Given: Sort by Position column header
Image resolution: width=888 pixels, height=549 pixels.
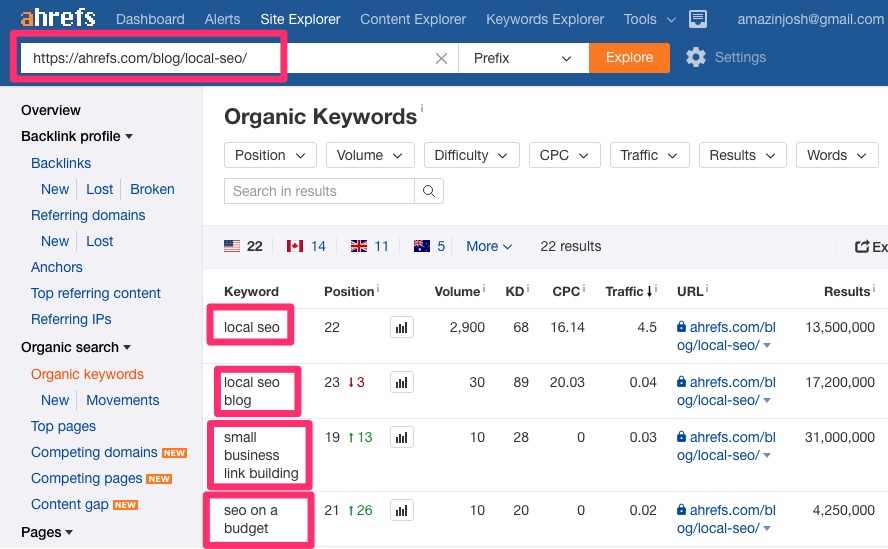Looking at the screenshot, I should (349, 292).
